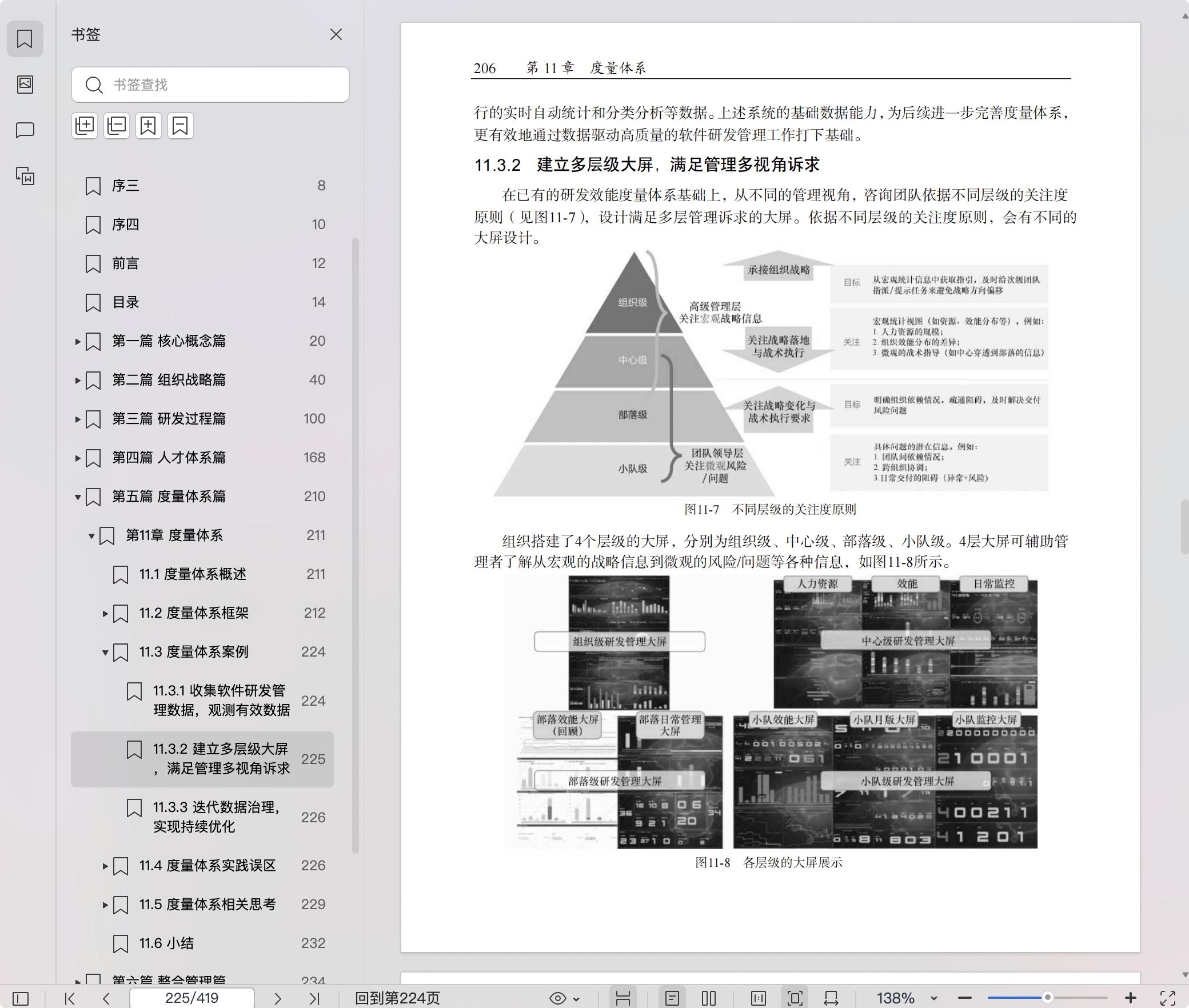Screen dimensions: 1189x1008
Task: Click the zoom slider handle
Action: pos(1047,998)
